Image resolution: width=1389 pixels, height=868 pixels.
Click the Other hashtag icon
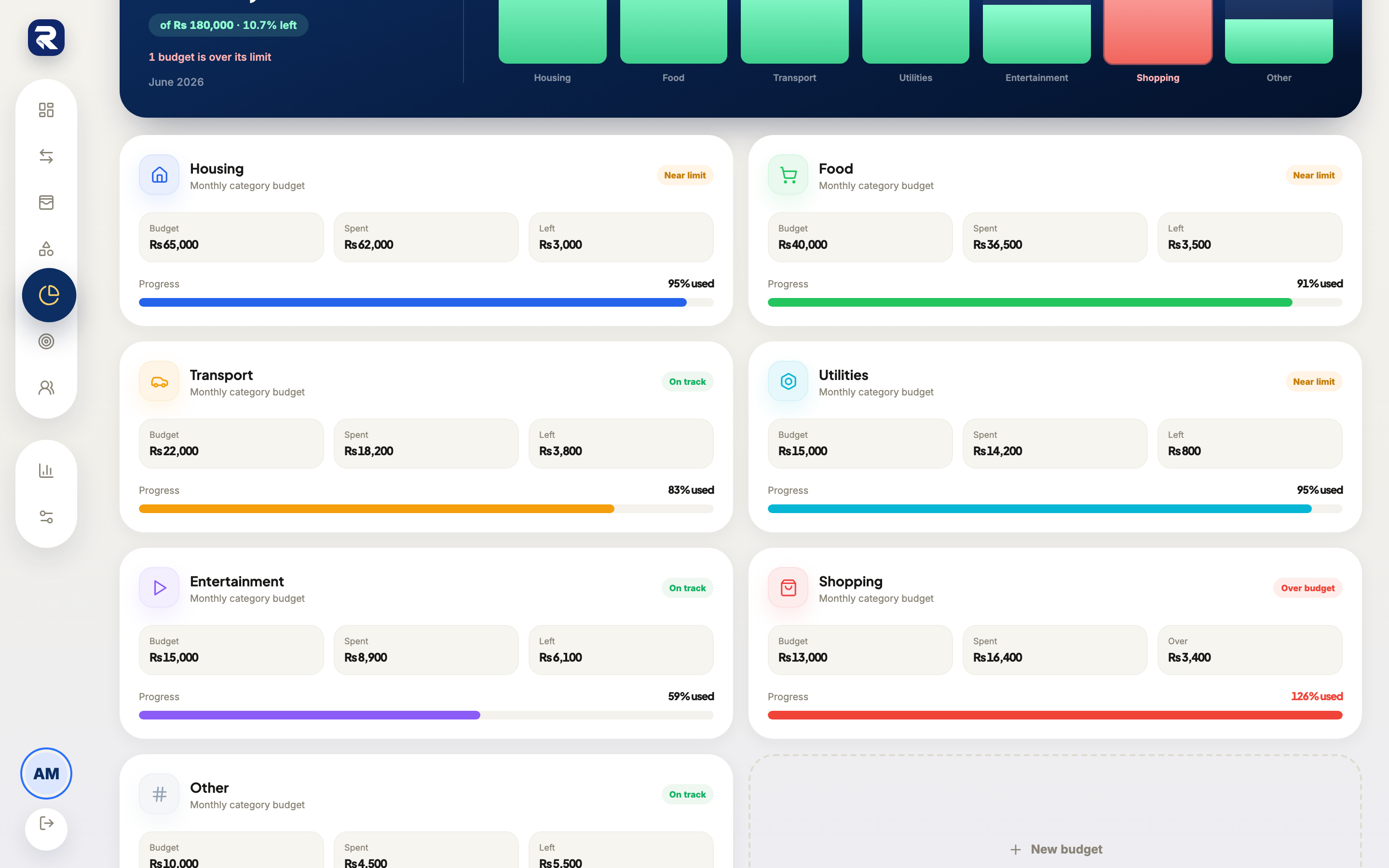[x=159, y=794]
